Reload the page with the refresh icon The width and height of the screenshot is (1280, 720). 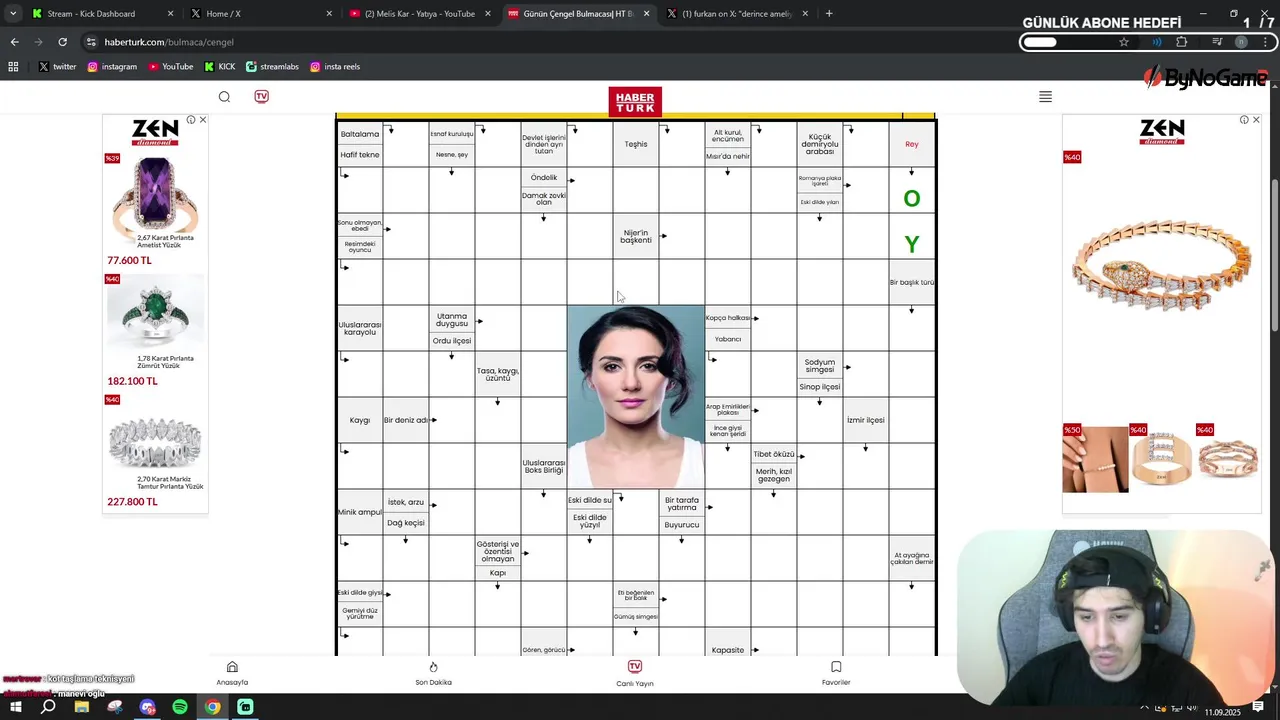[x=62, y=42]
